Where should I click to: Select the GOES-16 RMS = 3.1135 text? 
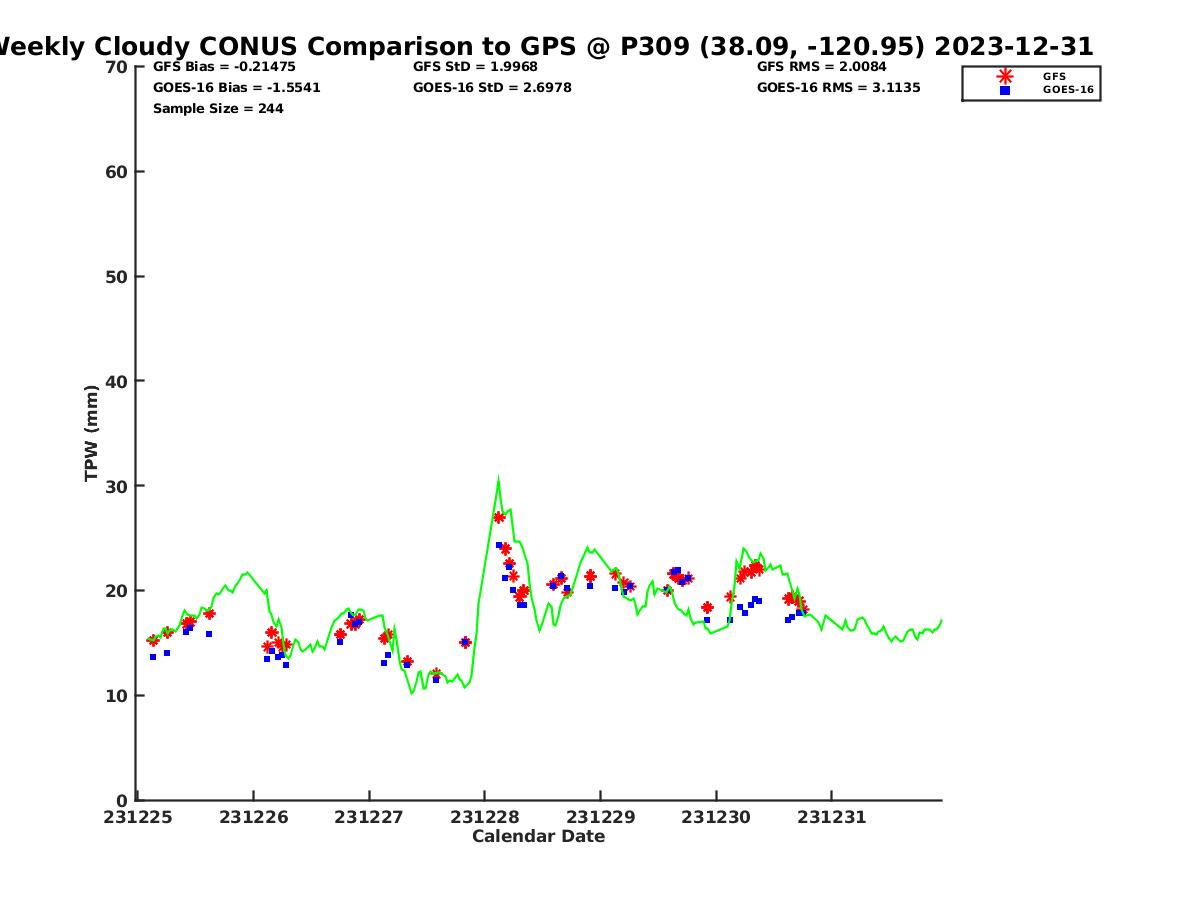pos(838,88)
